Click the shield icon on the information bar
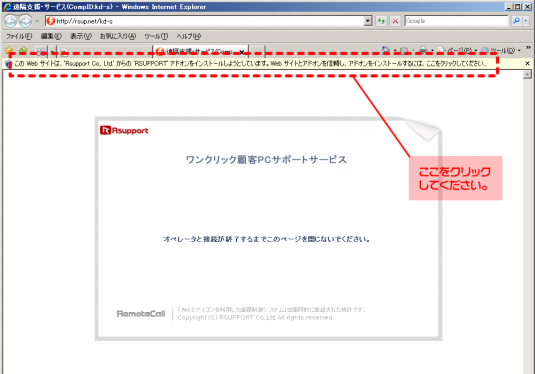535x374 pixels. 9,64
